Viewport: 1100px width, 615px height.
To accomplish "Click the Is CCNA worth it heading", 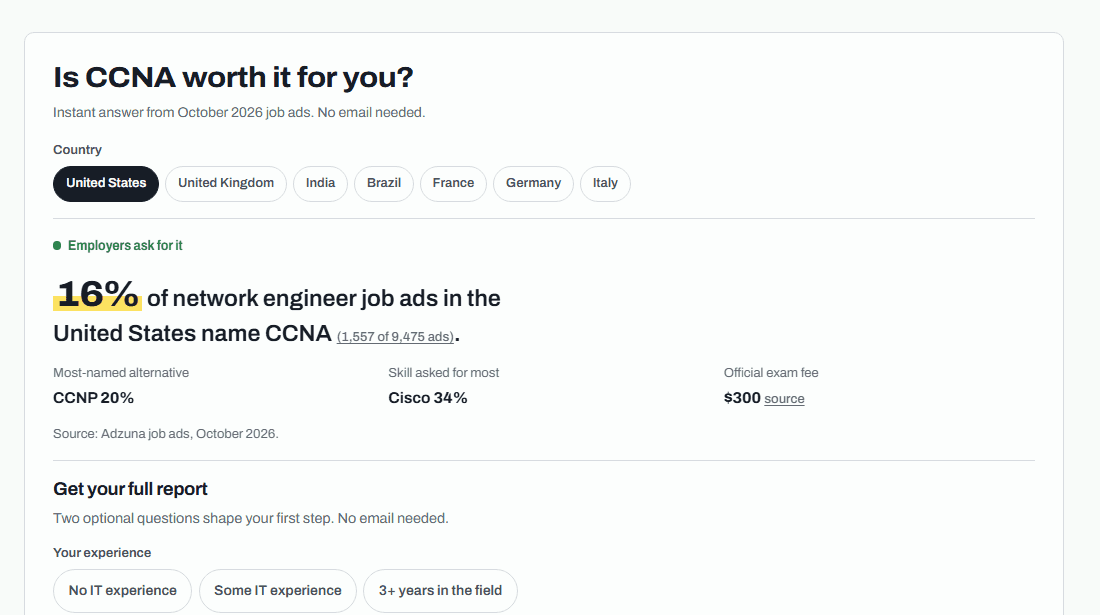I will [x=233, y=77].
